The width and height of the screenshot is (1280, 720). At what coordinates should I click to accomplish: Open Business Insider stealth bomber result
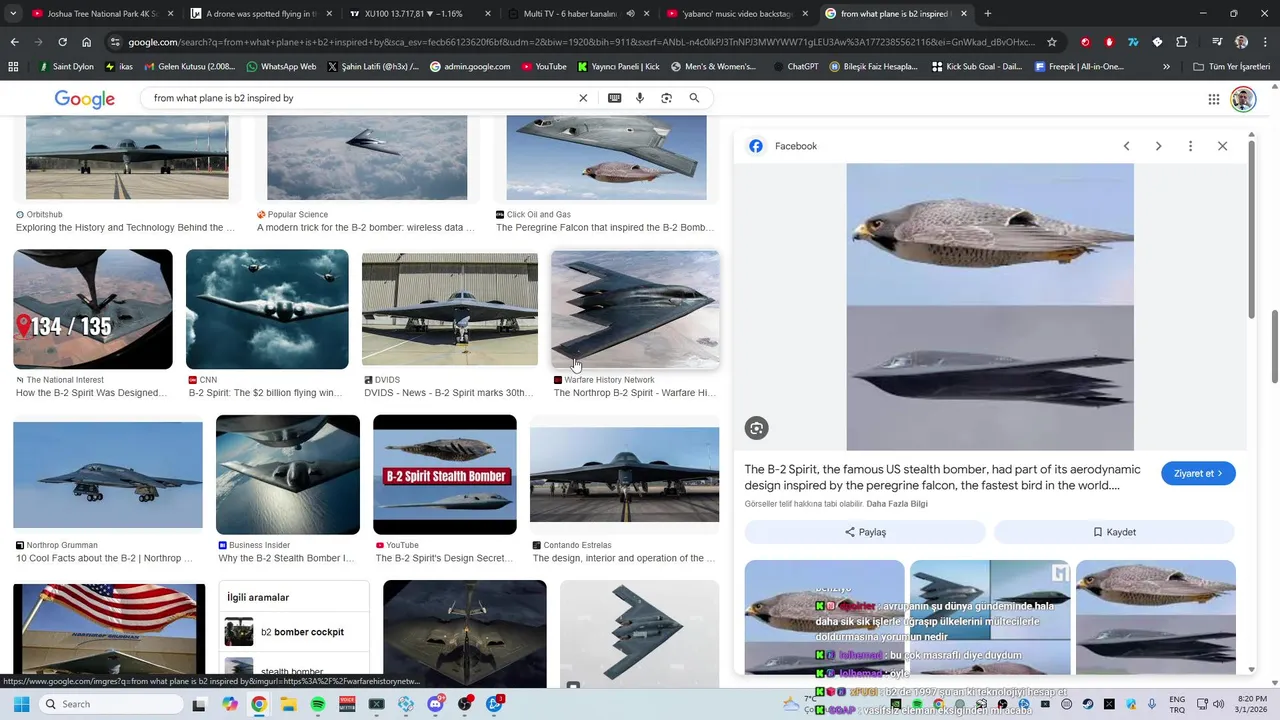pos(288,475)
